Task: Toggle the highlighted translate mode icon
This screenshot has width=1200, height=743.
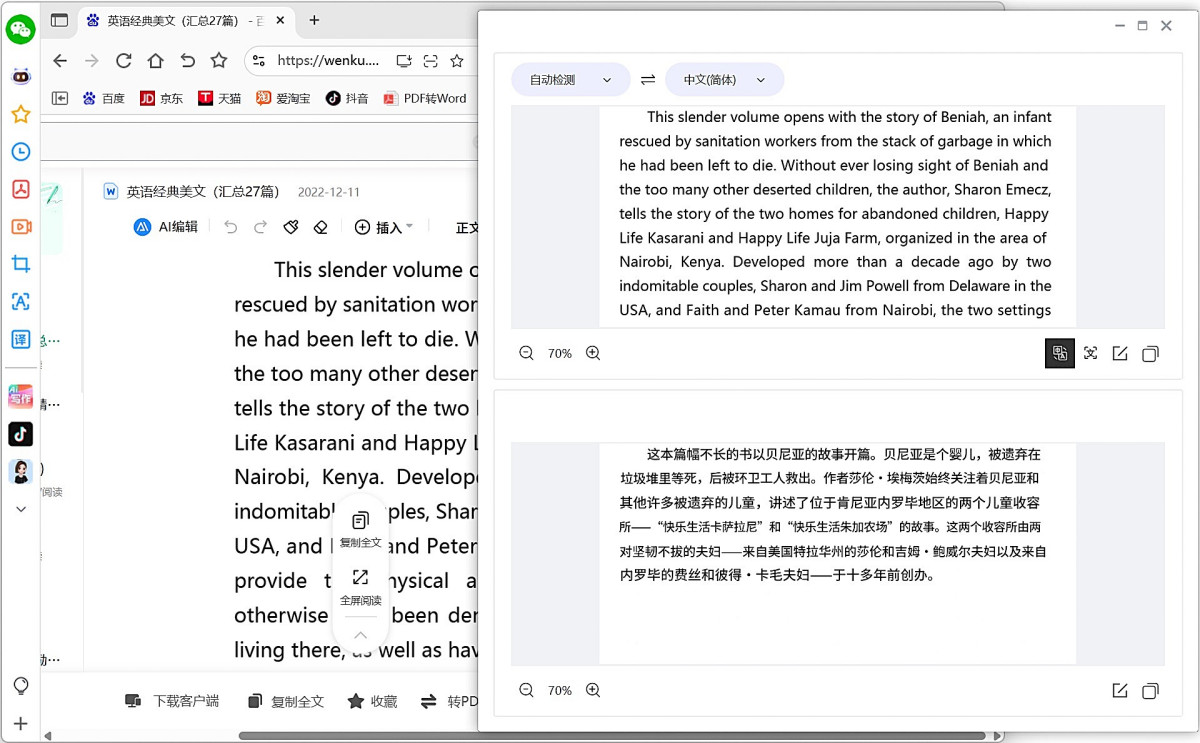Action: 1060,353
